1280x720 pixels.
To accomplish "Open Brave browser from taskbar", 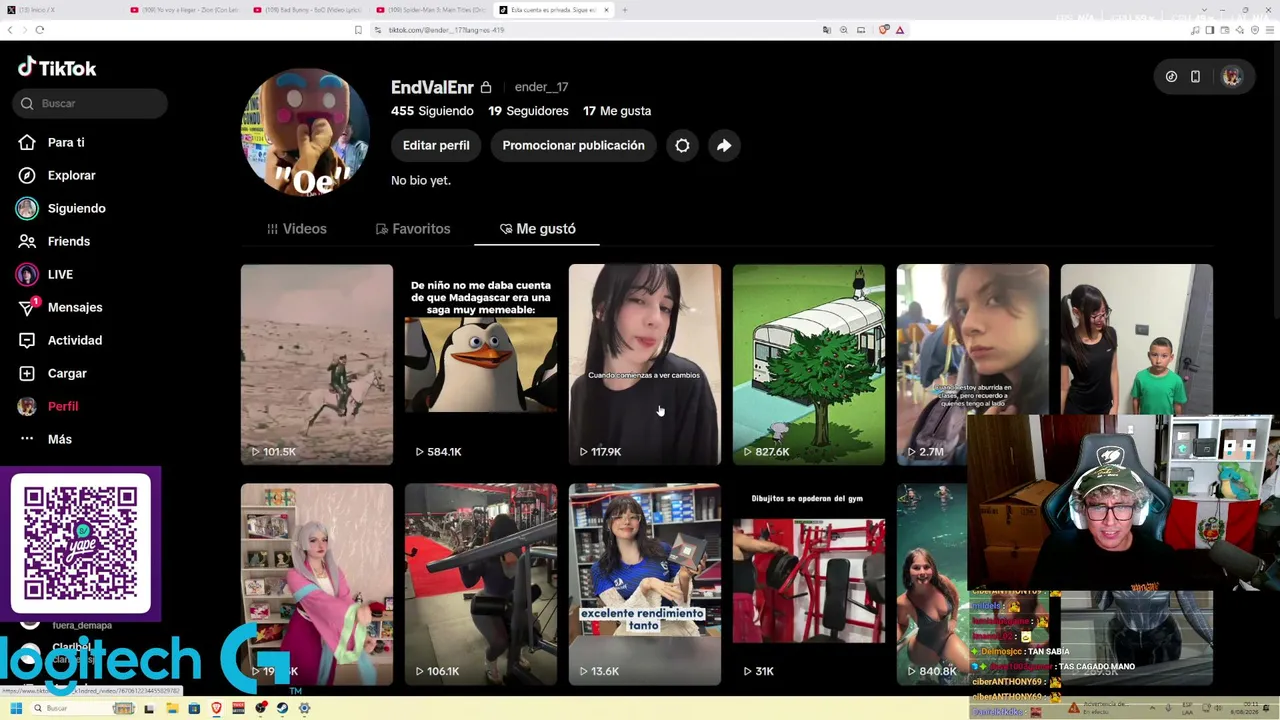I will [x=217, y=708].
